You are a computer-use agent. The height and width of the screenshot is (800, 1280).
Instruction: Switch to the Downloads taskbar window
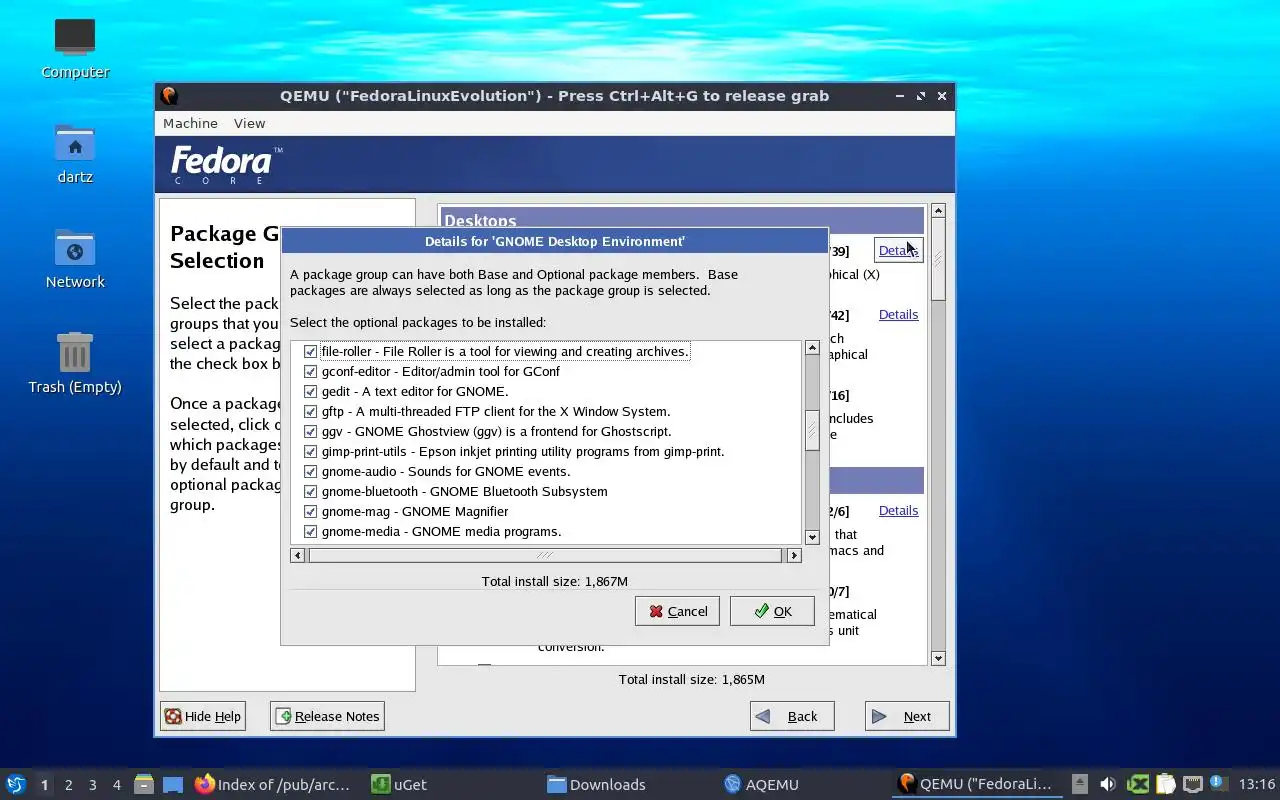pyautogui.click(x=596, y=784)
